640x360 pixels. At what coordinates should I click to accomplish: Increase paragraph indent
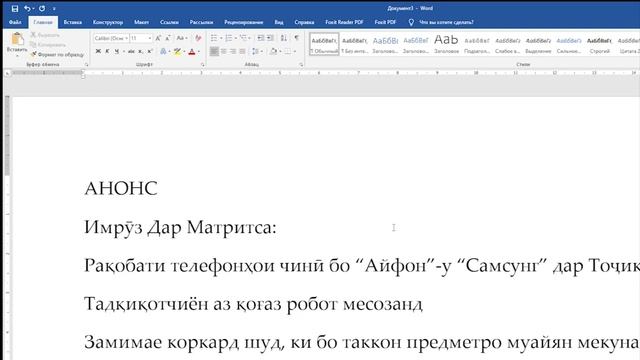tap(270, 38)
